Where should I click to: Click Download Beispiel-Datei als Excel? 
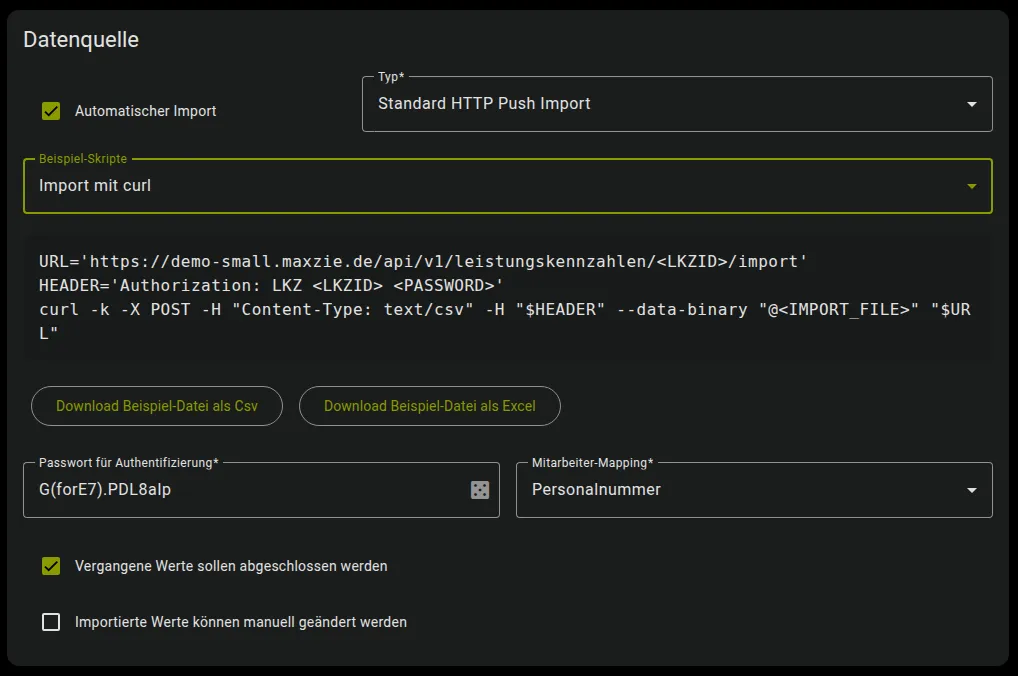429,405
